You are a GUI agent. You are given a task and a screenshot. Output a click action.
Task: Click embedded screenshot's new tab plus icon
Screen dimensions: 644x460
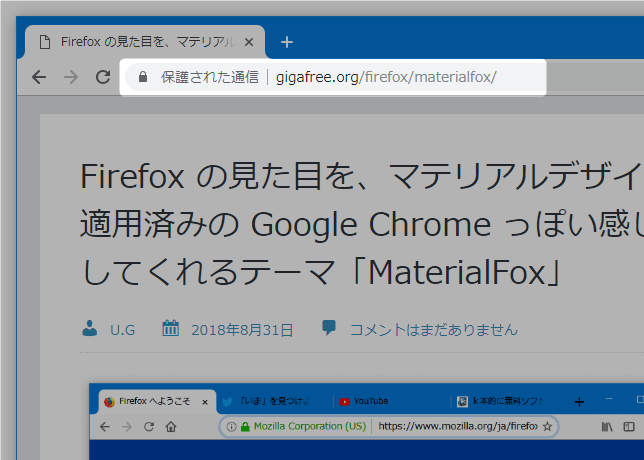[x=579, y=402]
